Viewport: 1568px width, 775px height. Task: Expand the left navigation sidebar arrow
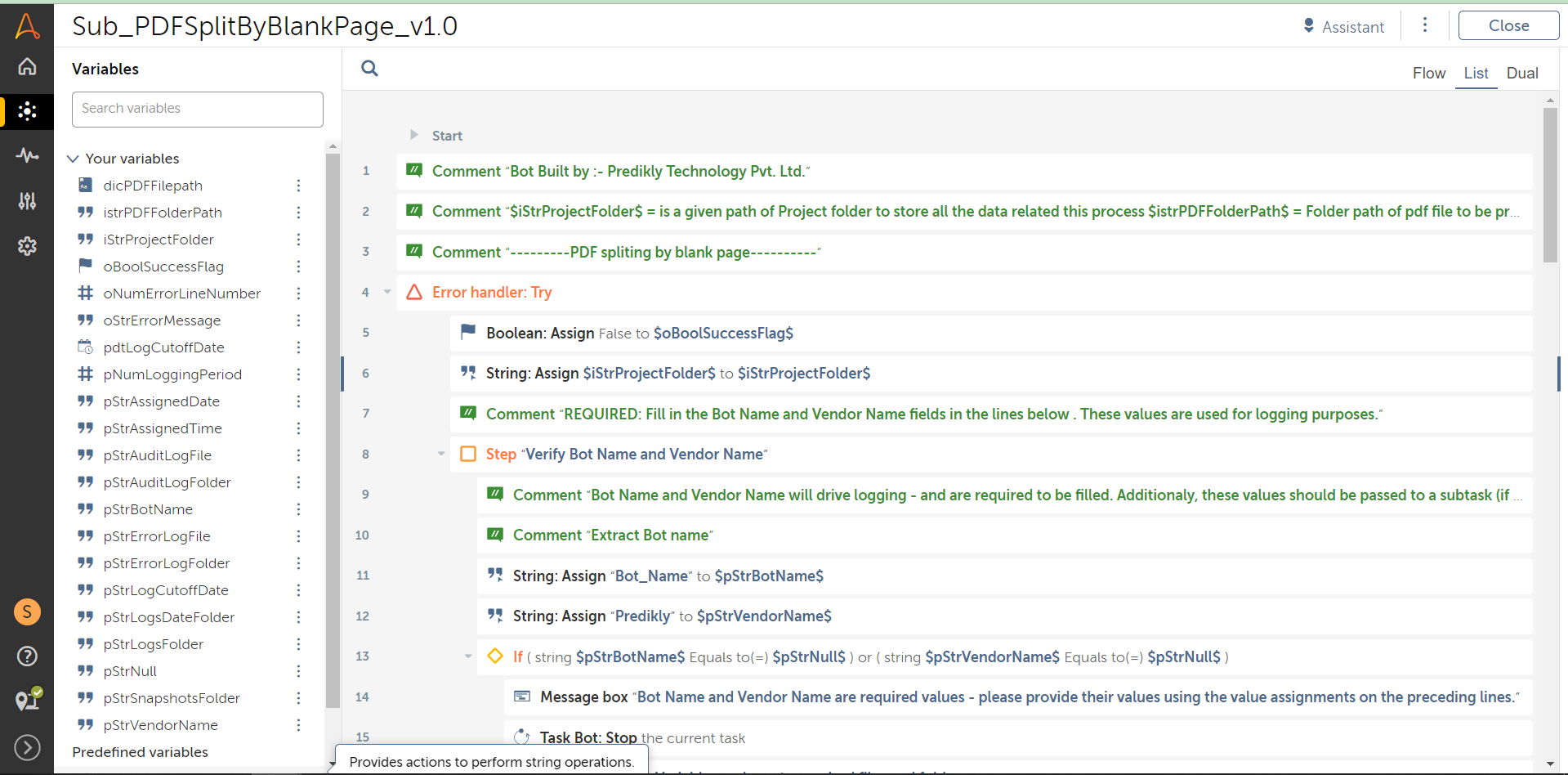pos(27,747)
